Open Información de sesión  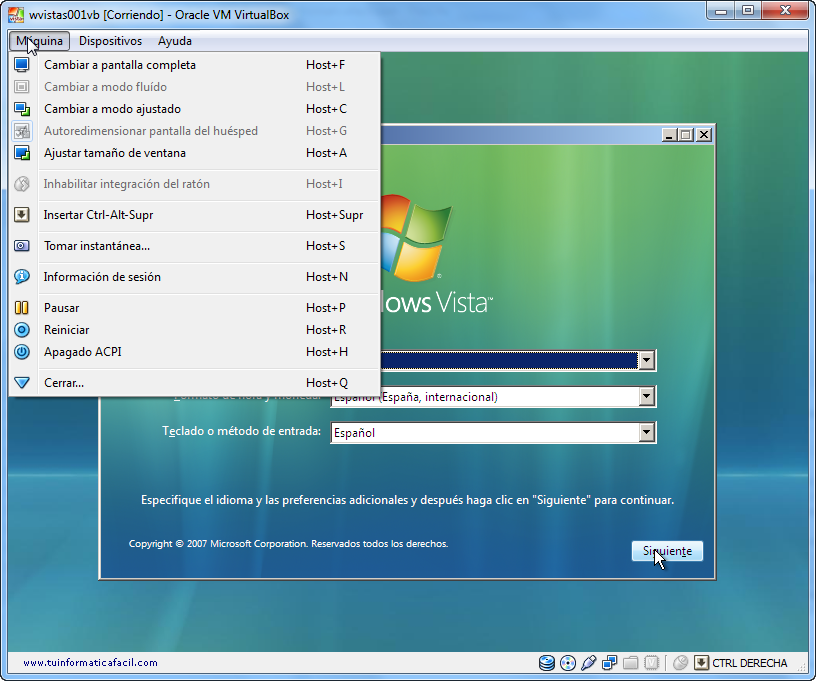pos(195,277)
